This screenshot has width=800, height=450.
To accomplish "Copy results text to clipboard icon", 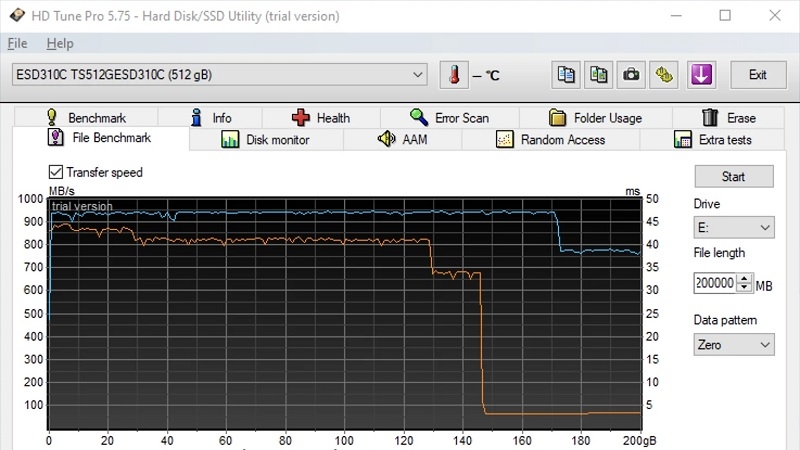I will point(567,75).
